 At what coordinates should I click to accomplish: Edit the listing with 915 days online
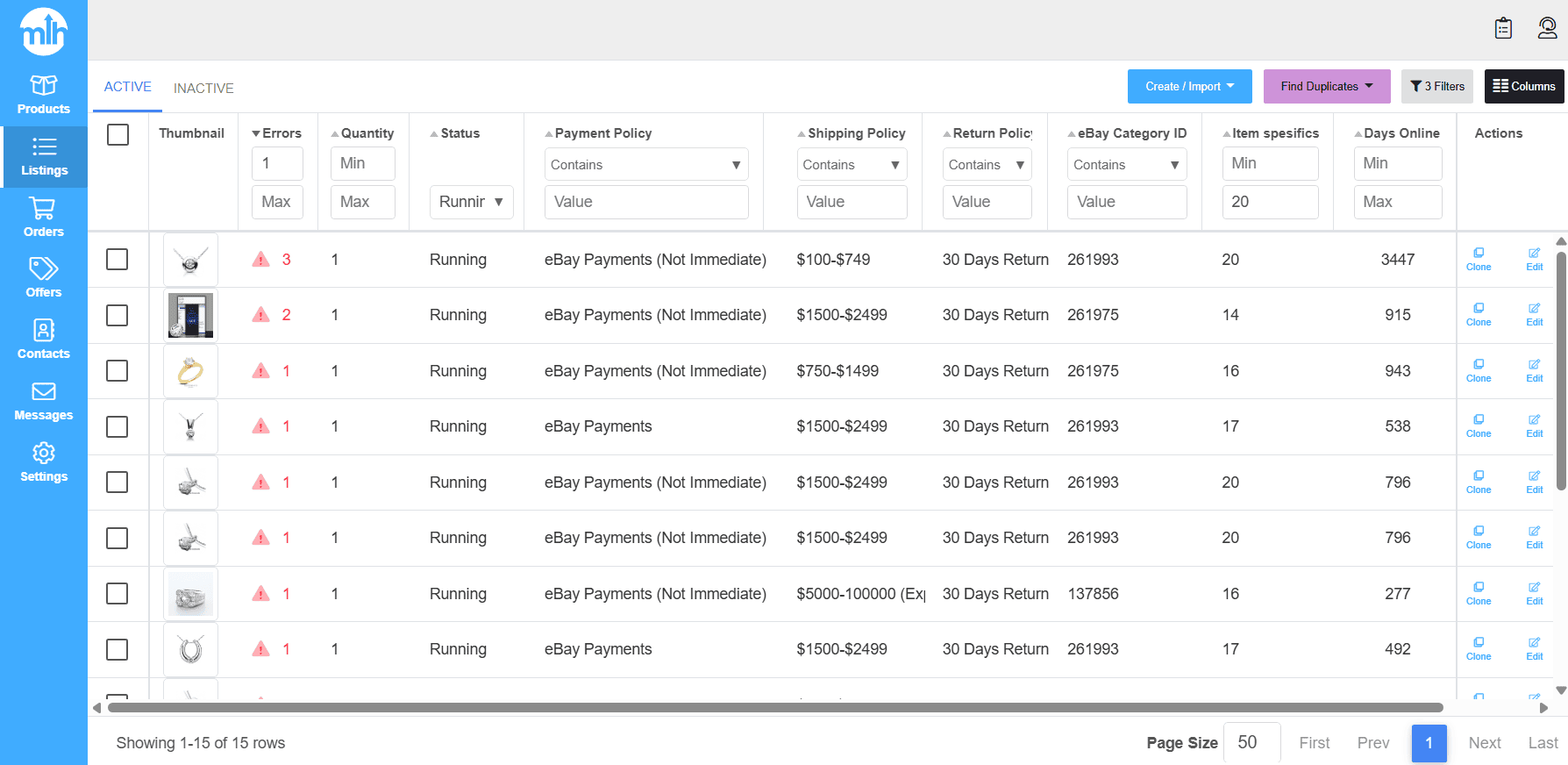pyautogui.click(x=1535, y=315)
